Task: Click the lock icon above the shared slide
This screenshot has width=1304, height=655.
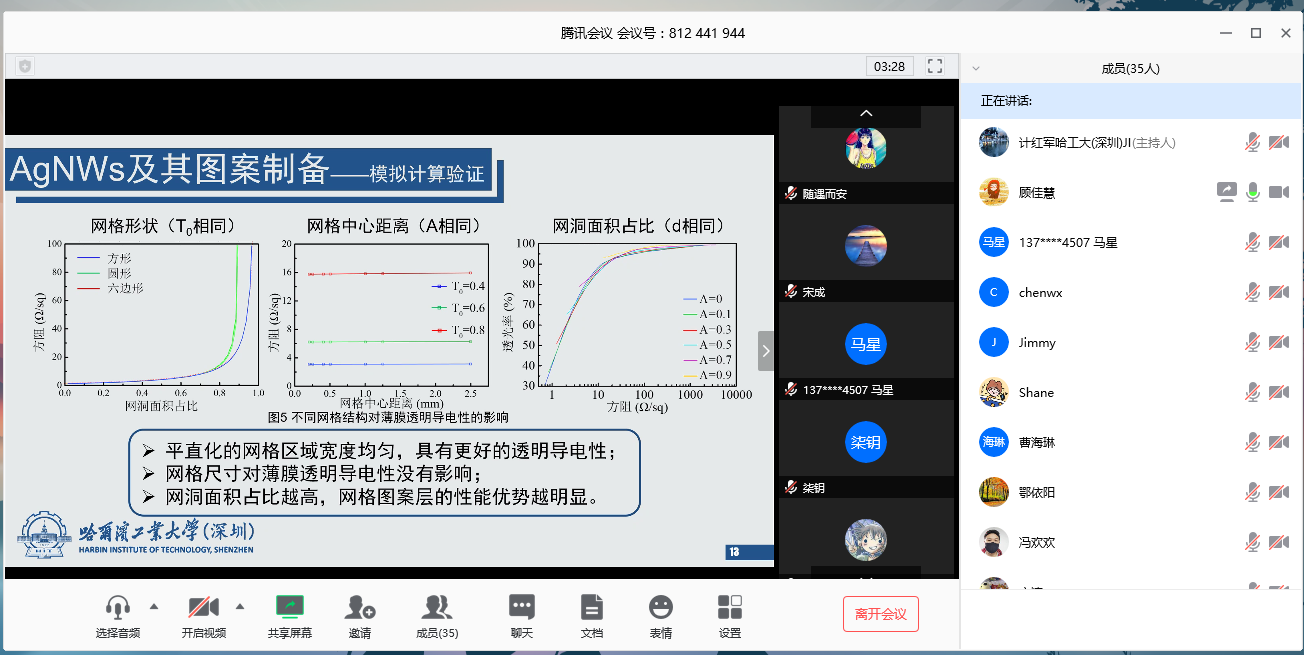Action: point(22,65)
